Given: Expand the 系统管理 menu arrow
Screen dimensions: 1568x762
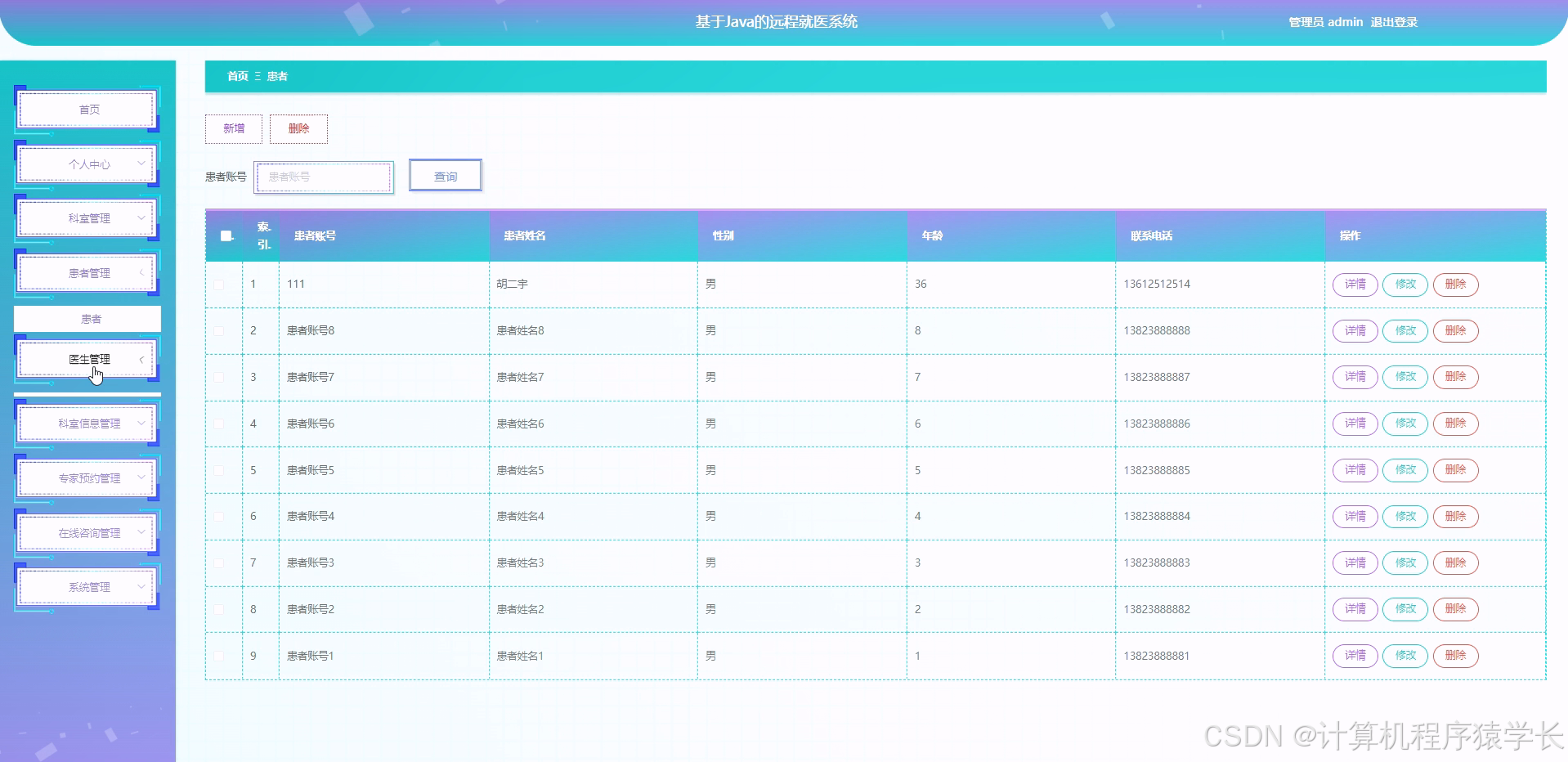Looking at the screenshot, I should (141, 586).
